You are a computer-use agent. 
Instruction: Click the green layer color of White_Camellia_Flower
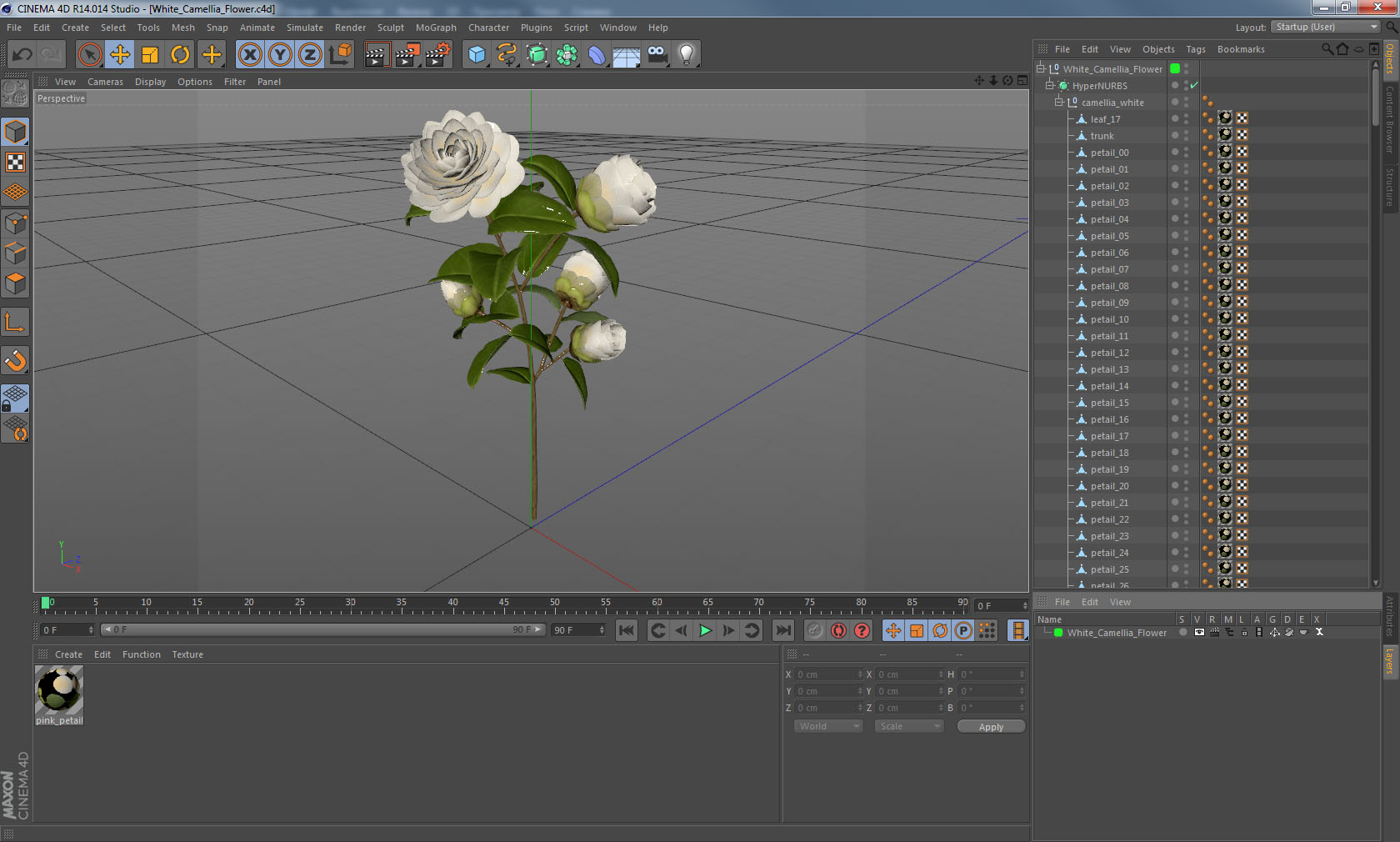(x=1175, y=68)
